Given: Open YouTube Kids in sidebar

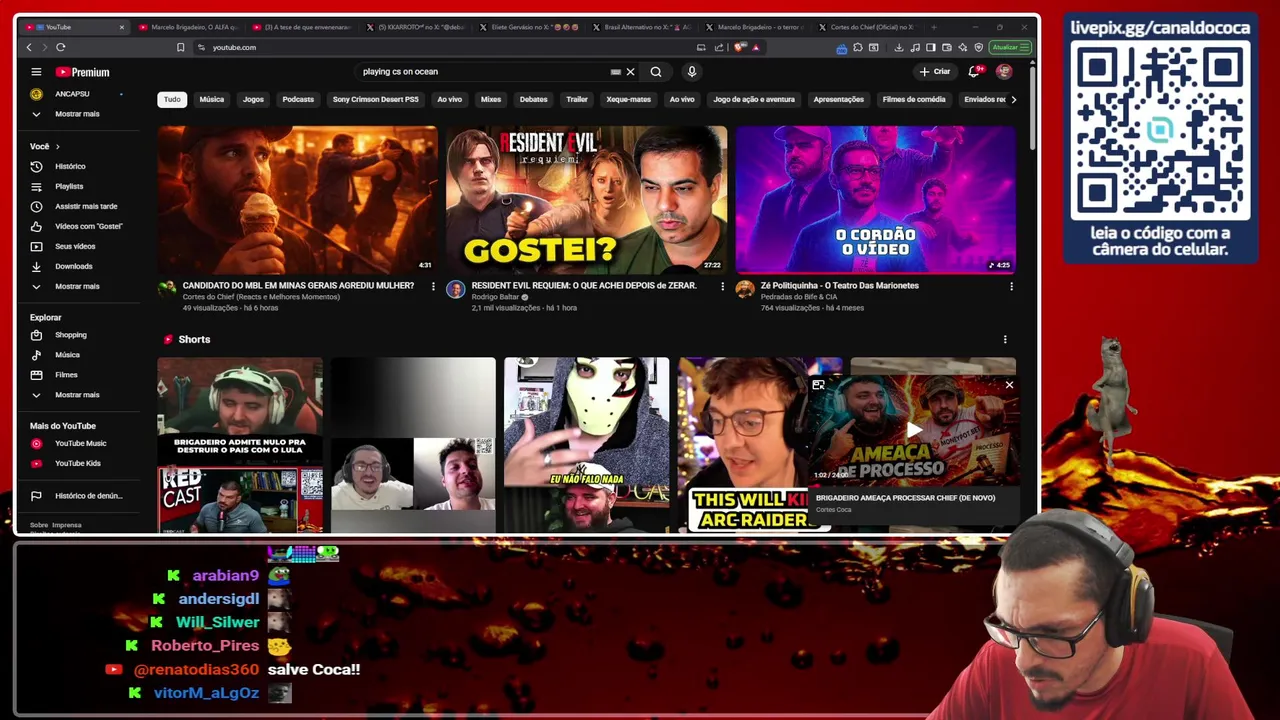Looking at the screenshot, I should pos(77,463).
